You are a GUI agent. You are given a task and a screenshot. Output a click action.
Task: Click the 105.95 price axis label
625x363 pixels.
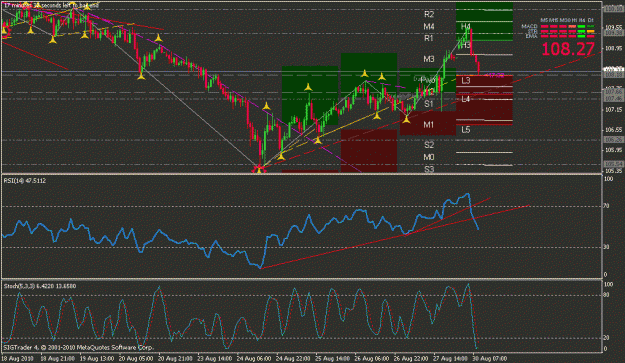pyautogui.click(x=613, y=150)
